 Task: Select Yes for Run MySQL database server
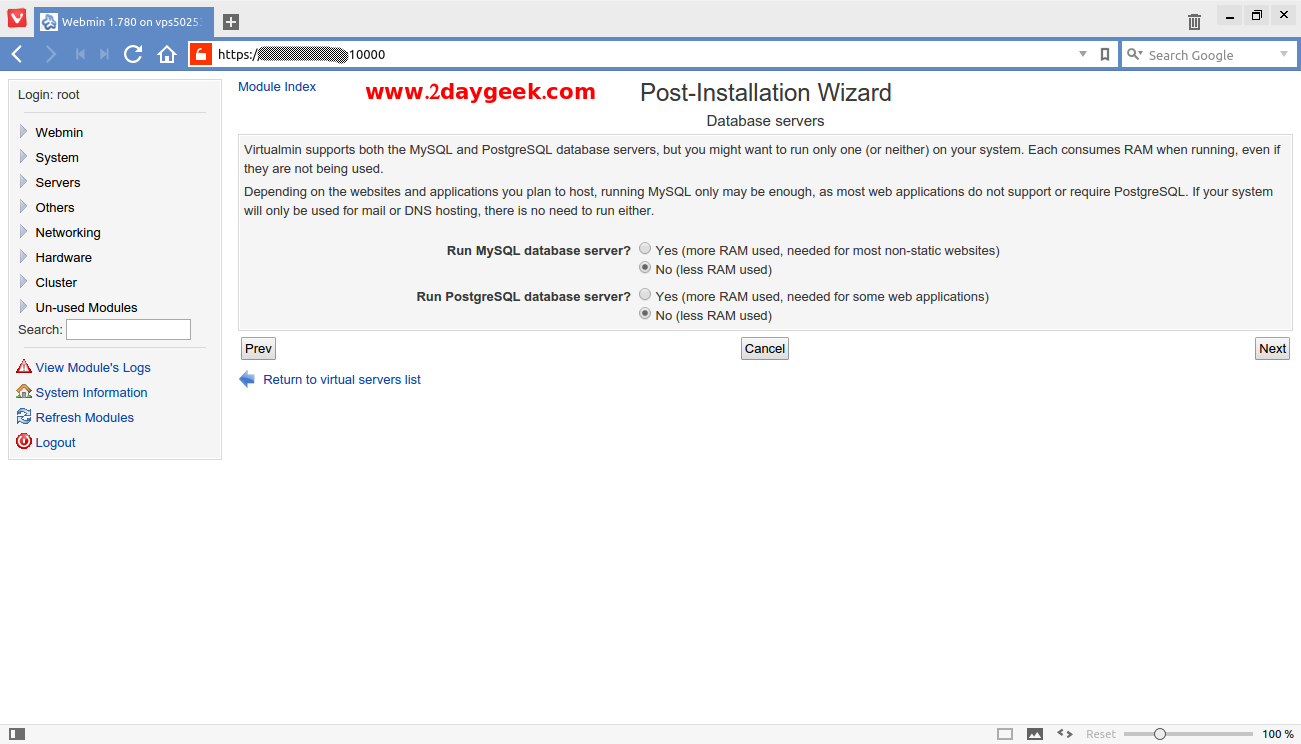coord(645,249)
